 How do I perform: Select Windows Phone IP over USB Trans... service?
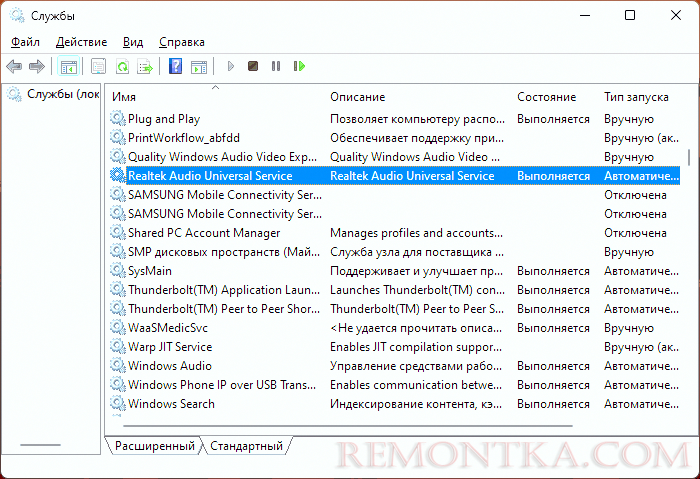(222, 385)
